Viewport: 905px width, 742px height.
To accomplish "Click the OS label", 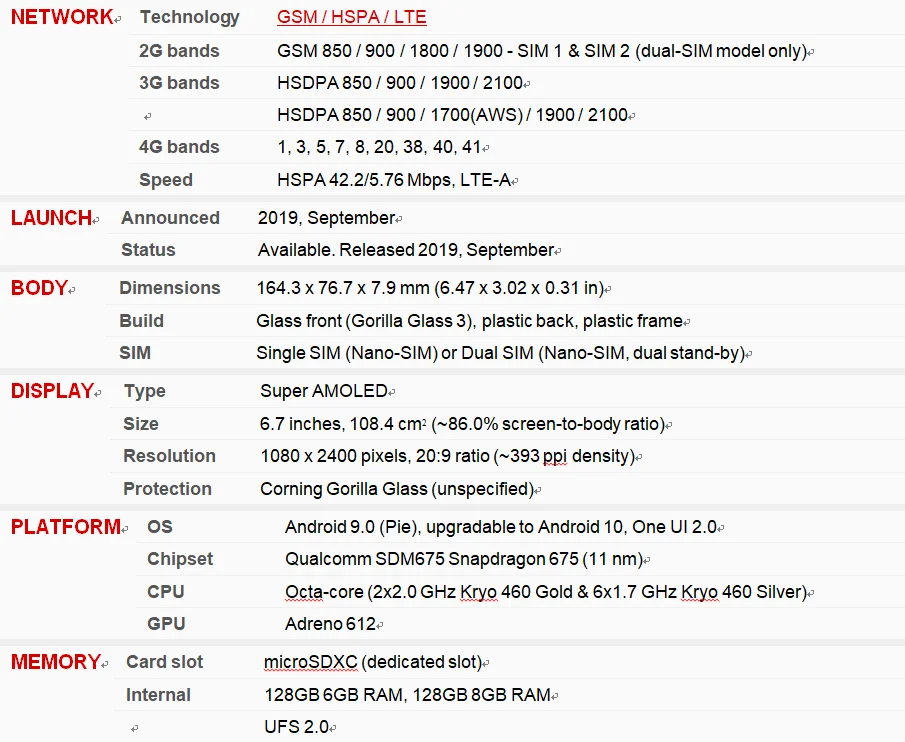I will tap(160, 527).
